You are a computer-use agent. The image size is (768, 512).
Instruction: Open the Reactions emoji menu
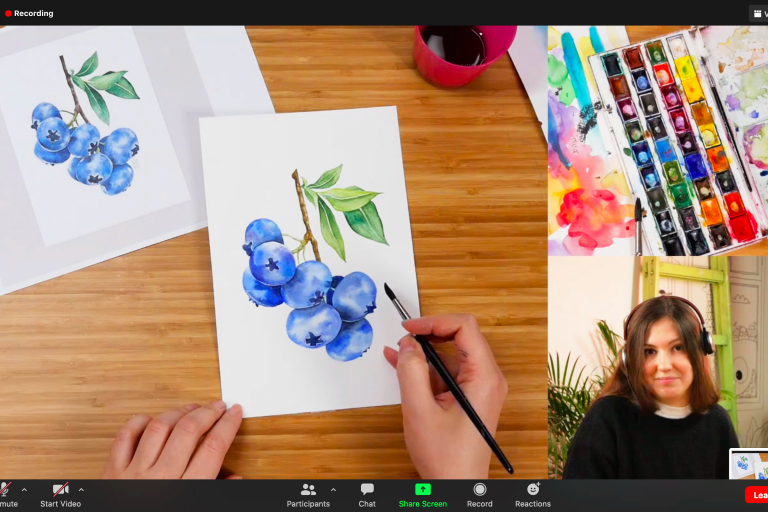533,493
